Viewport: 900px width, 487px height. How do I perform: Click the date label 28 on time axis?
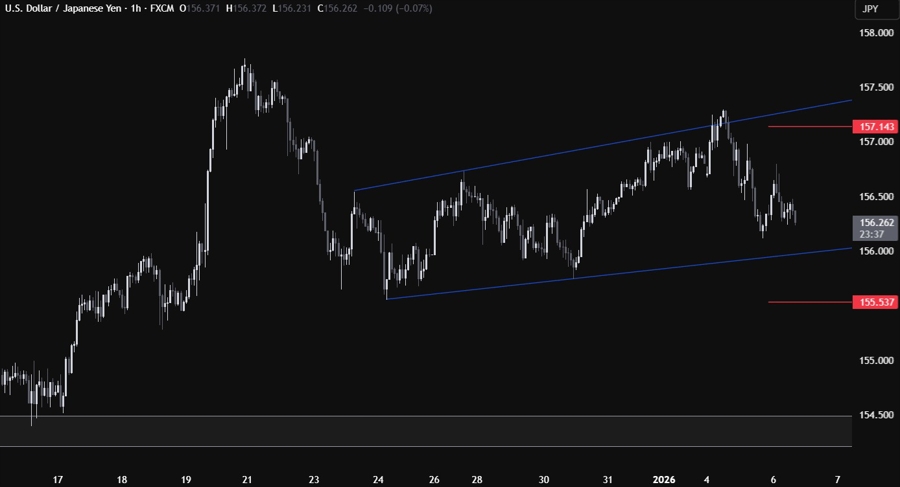click(x=477, y=480)
